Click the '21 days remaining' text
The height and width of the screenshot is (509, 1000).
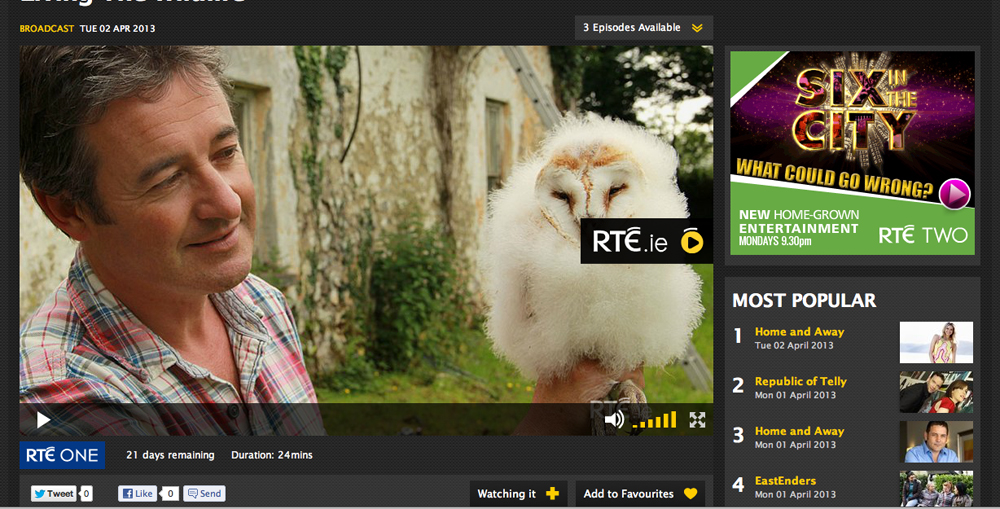(170, 455)
